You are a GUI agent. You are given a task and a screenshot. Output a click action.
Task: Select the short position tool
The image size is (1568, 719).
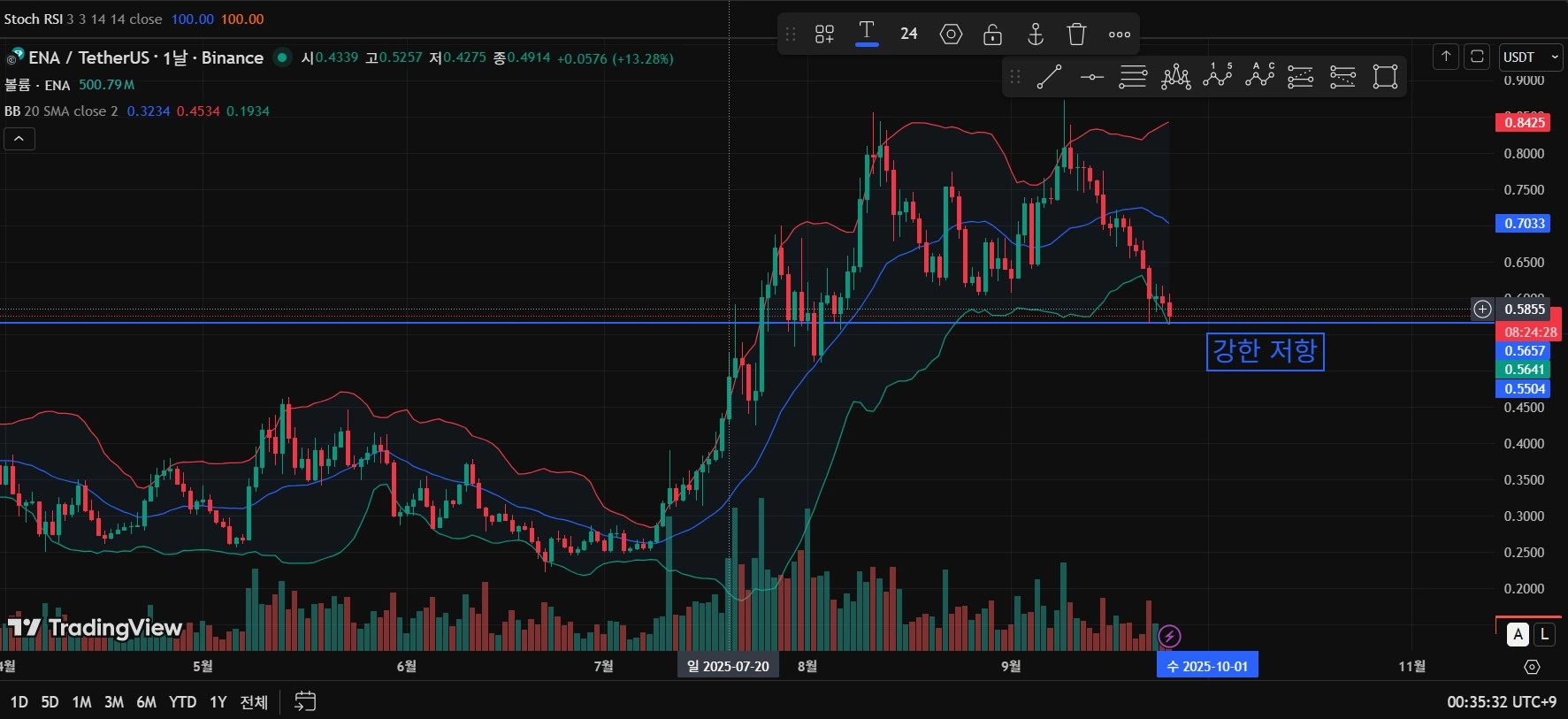(1342, 77)
